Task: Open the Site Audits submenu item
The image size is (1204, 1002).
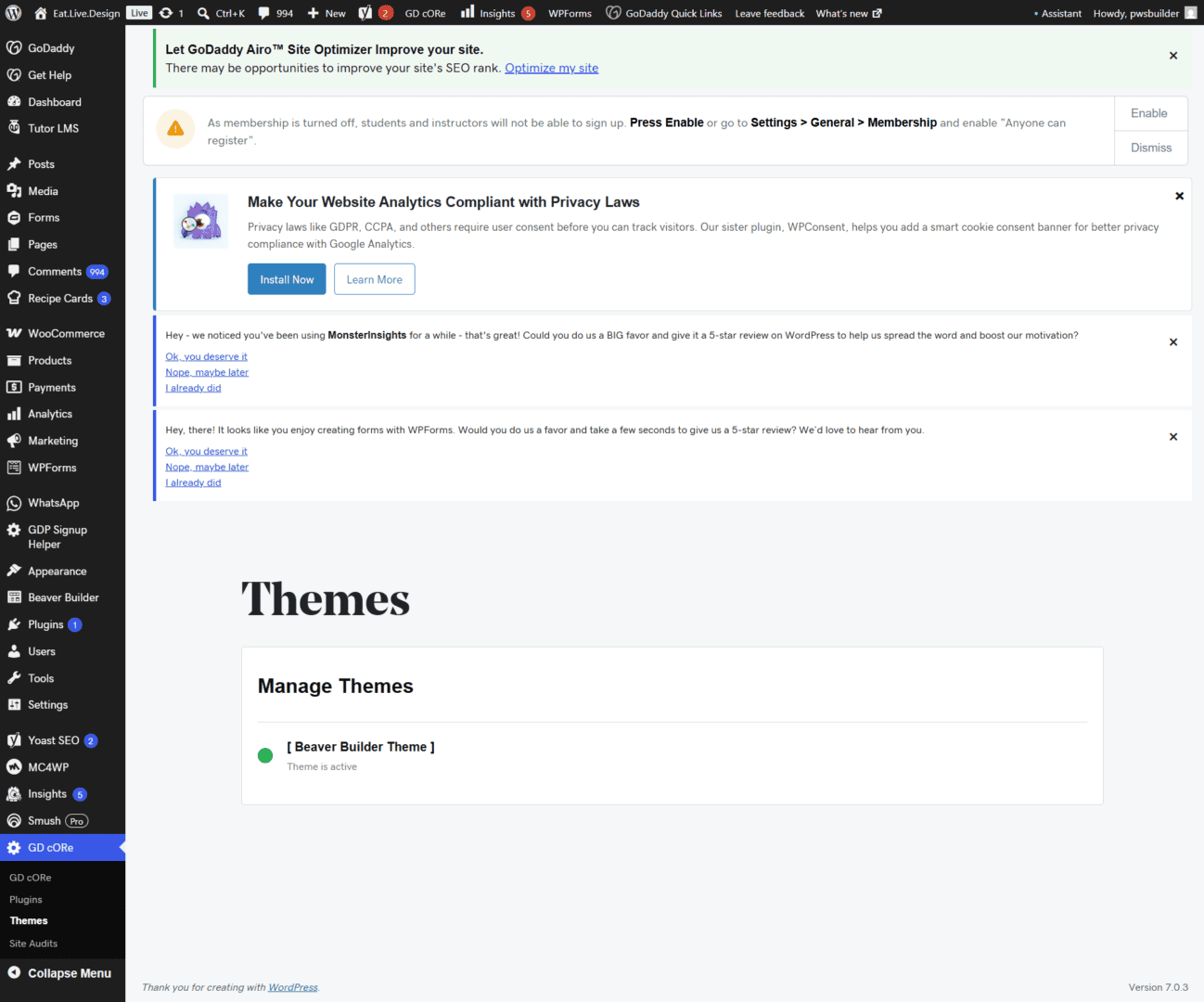Action: tap(33, 944)
